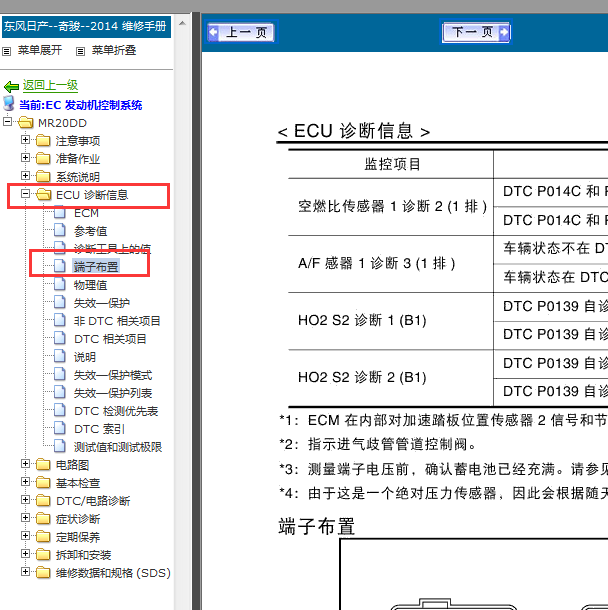608x610 pixels.
Task: Open the 说明 tree item
Action: point(84,357)
